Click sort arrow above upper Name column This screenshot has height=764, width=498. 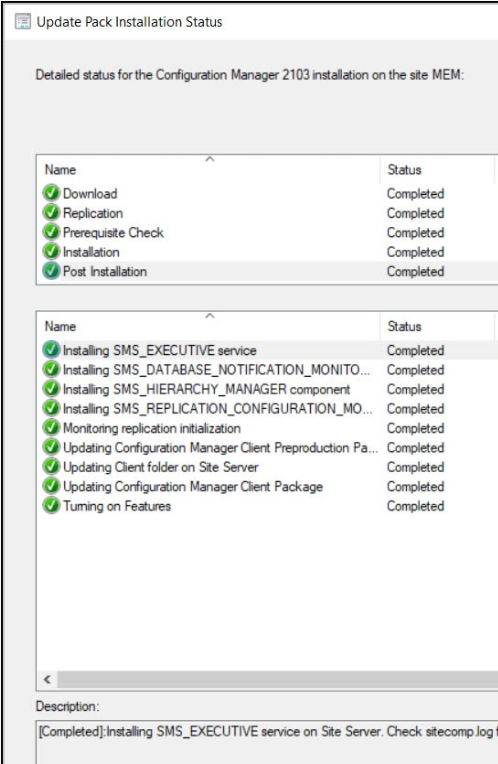[x=210, y=159]
